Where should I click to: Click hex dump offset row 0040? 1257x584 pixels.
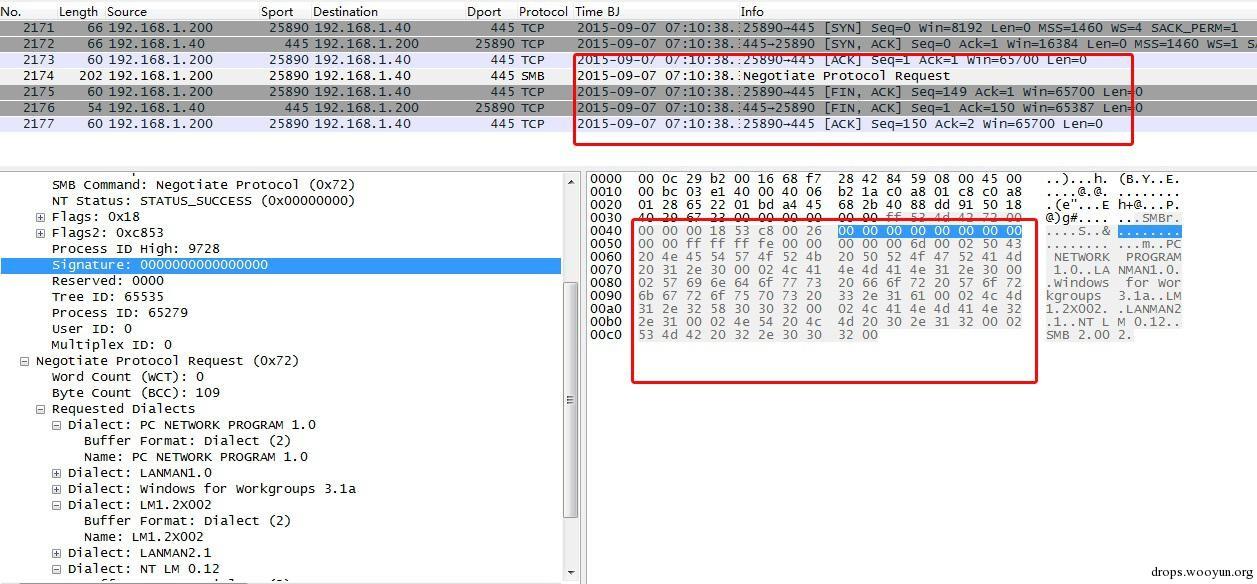[x=606, y=231]
